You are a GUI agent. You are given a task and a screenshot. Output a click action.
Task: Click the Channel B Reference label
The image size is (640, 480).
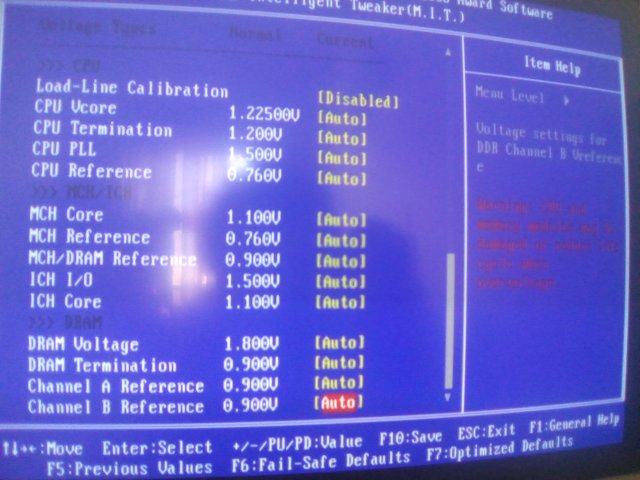tap(116, 407)
